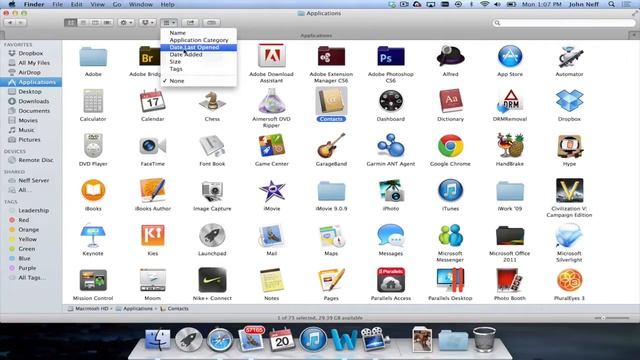
Task: Open the Action gear dropdown
Action: click(x=126, y=22)
